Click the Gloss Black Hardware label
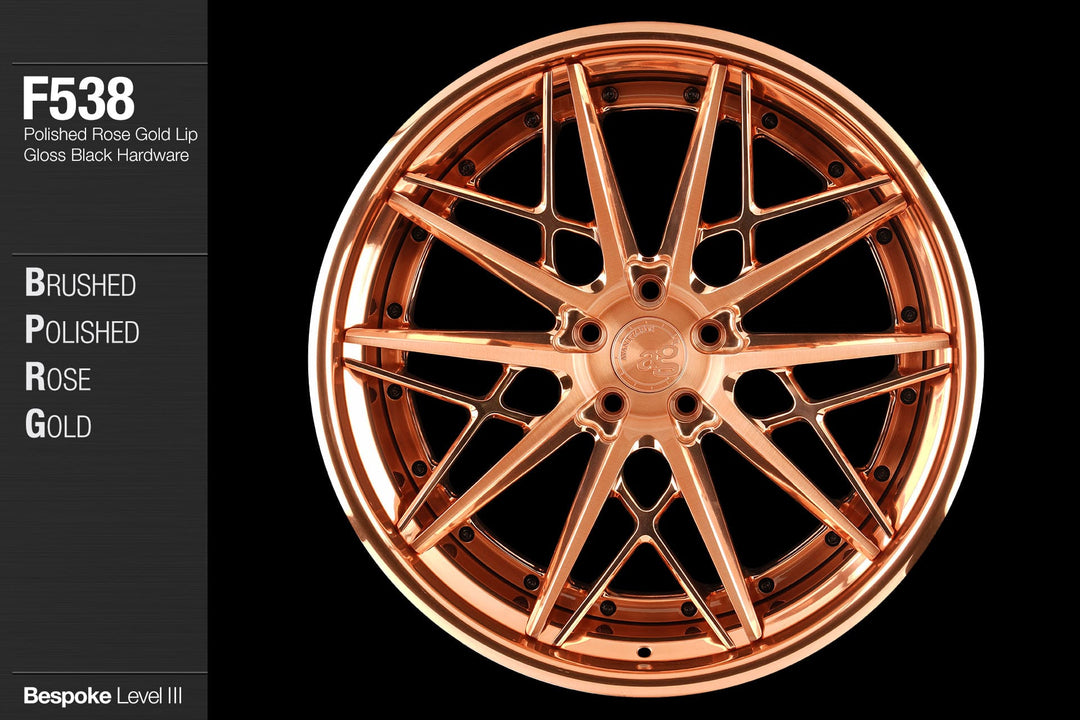The image size is (1080, 720). pyautogui.click(x=106, y=155)
